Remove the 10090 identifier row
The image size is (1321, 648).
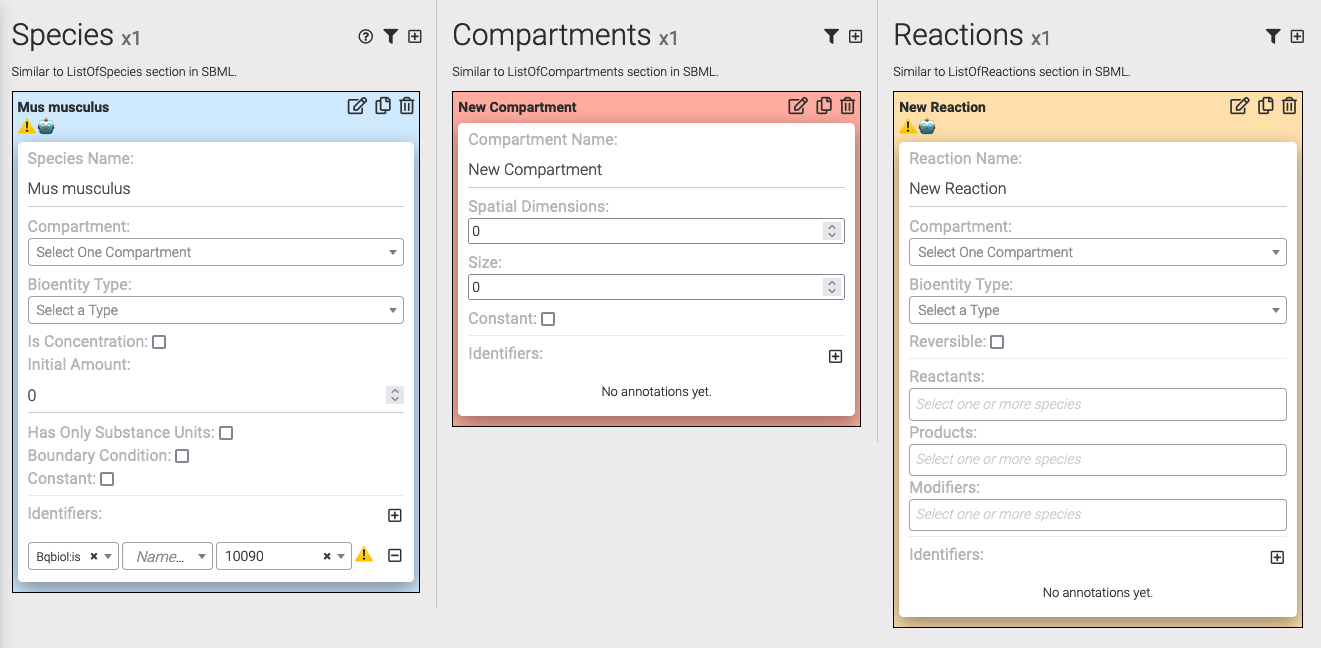pyautogui.click(x=395, y=556)
